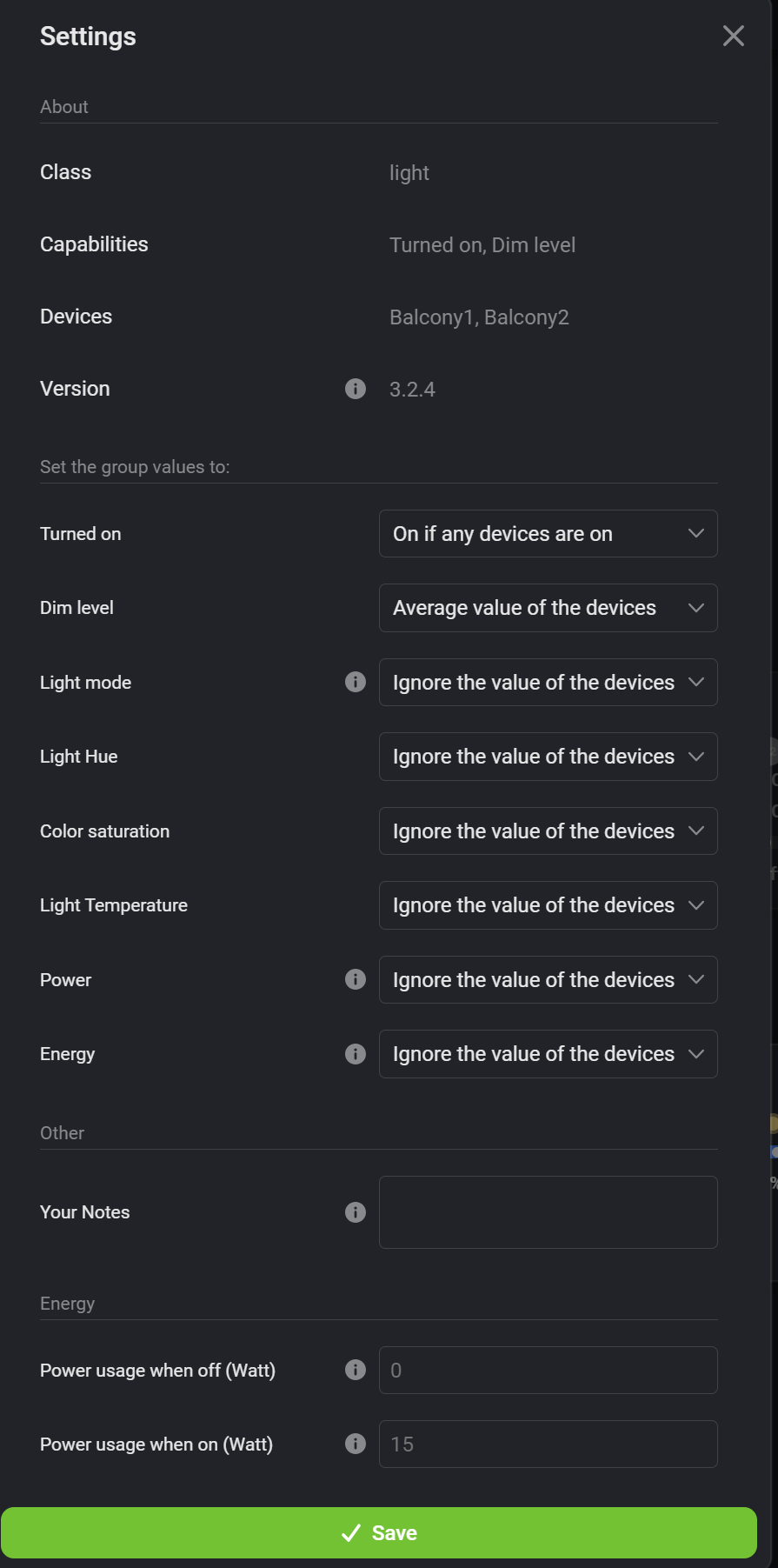Click the info icon next to Power dropdown
778x1568 pixels.
356,979
